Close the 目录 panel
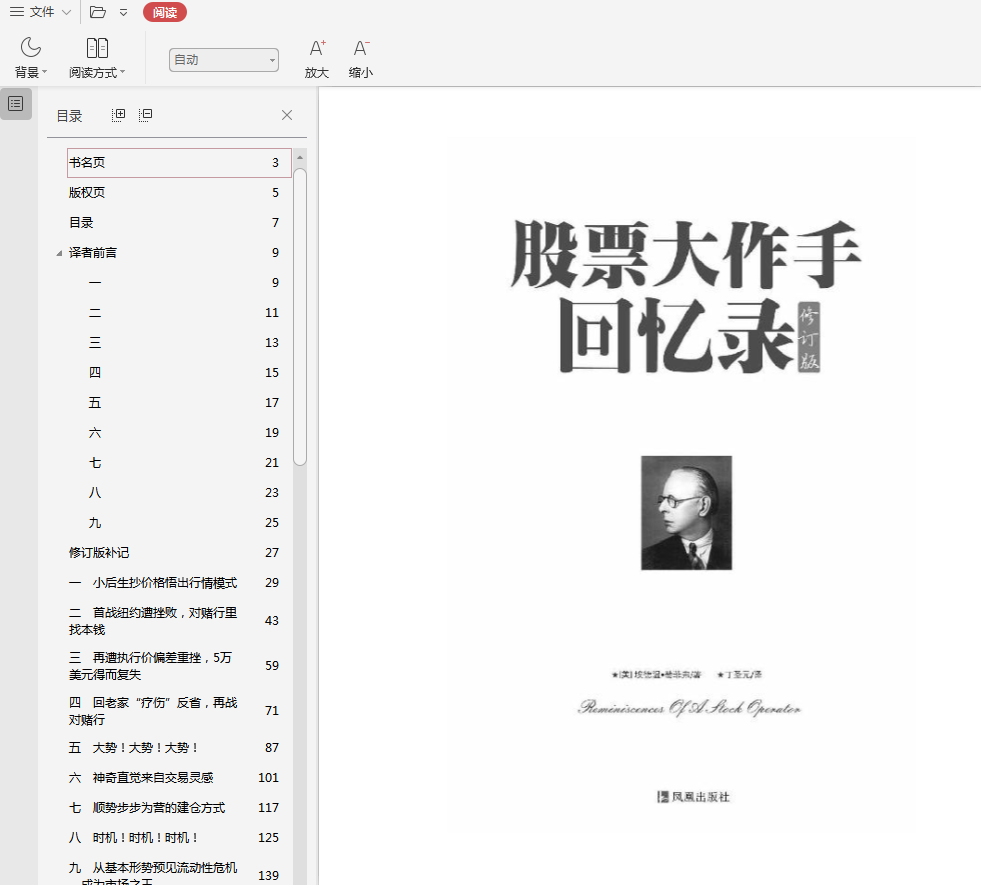The height and width of the screenshot is (885, 981). tap(287, 115)
